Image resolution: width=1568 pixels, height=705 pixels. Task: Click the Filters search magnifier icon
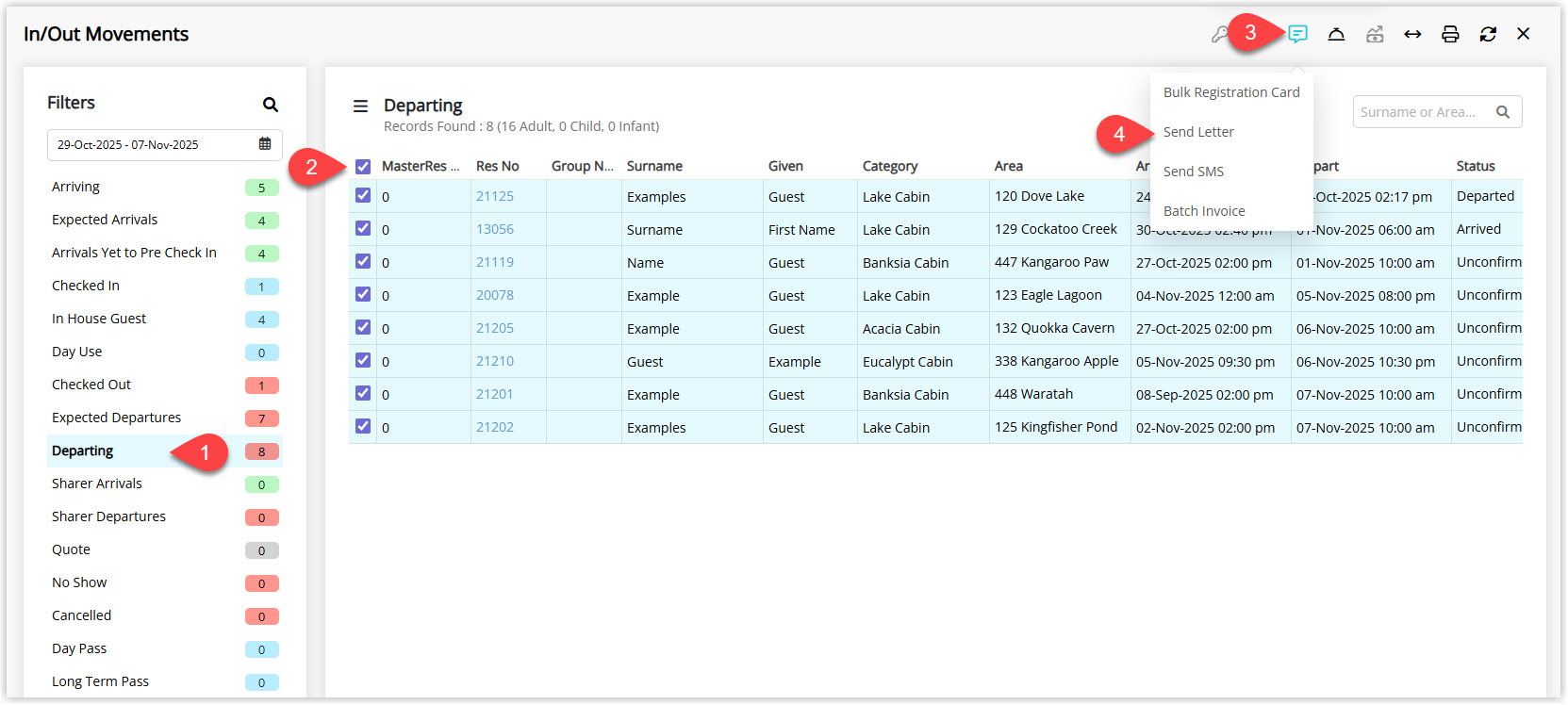click(271, 105)
